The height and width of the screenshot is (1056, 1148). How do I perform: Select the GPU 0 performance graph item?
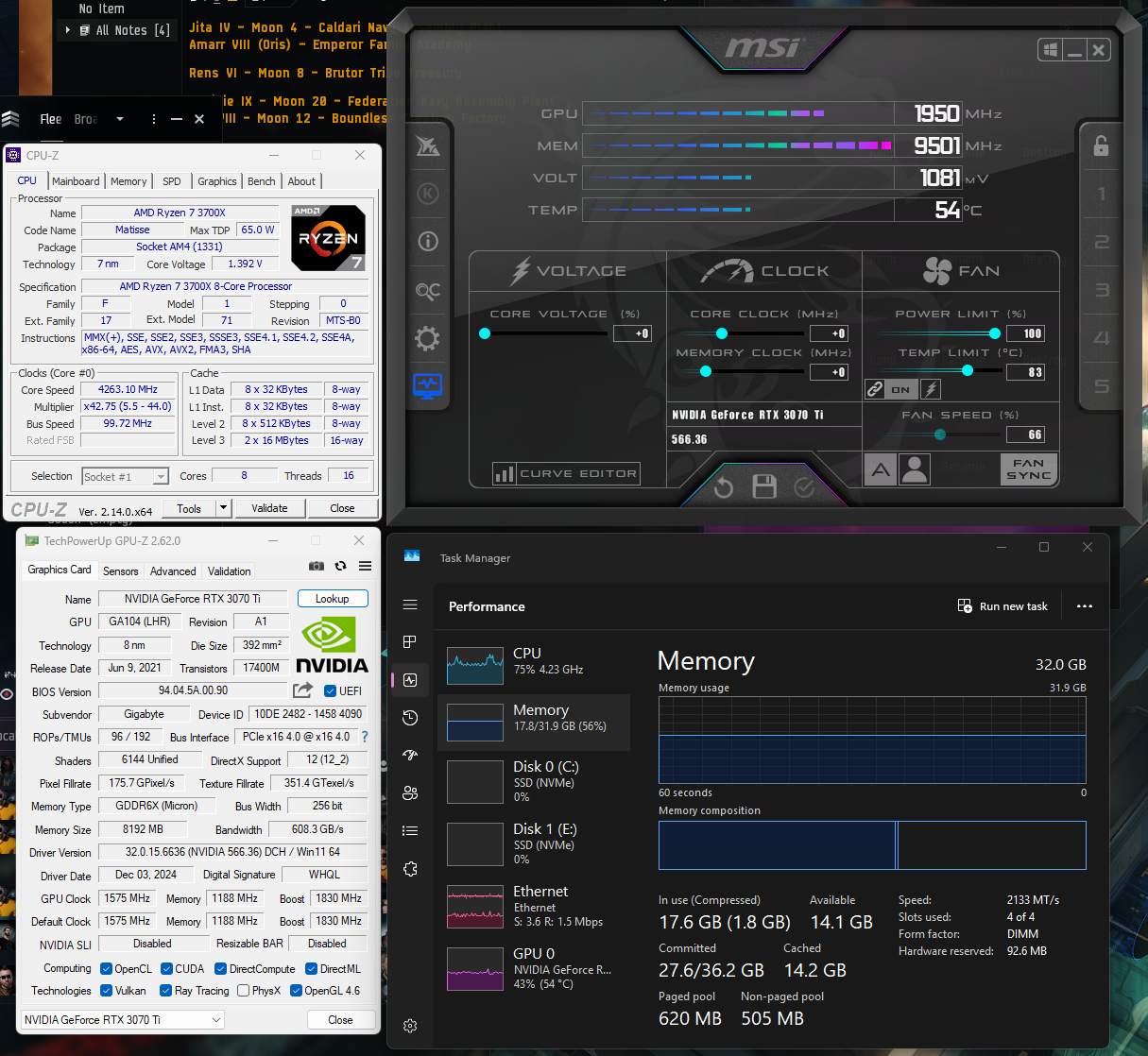(534, 968)
